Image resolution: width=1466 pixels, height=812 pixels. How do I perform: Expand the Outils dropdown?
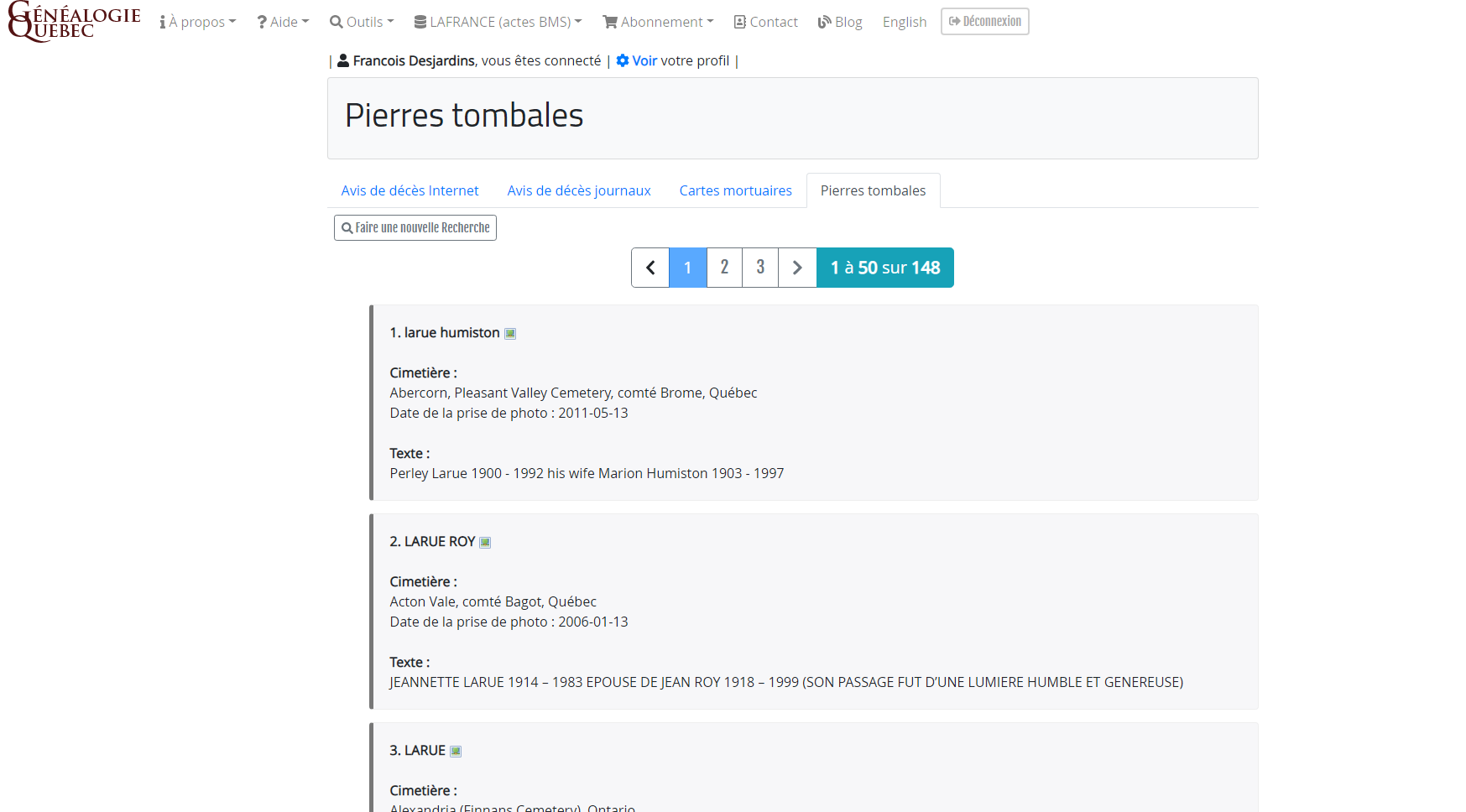(362, 22)
